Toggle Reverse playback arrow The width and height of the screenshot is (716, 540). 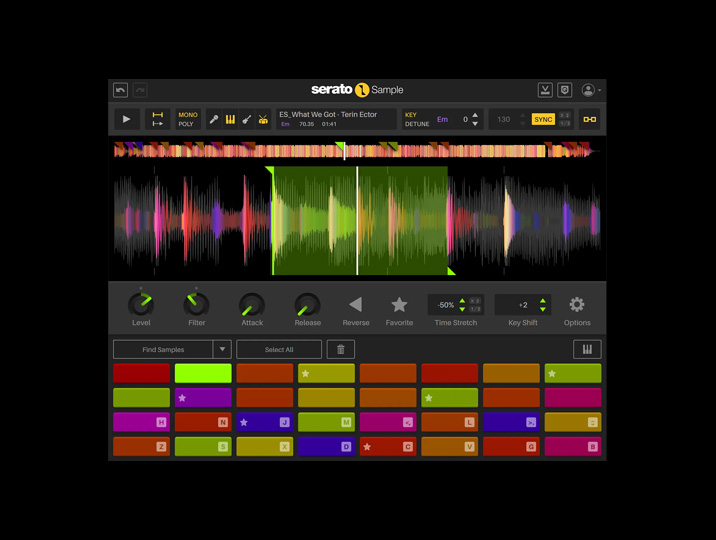[356, 304]
